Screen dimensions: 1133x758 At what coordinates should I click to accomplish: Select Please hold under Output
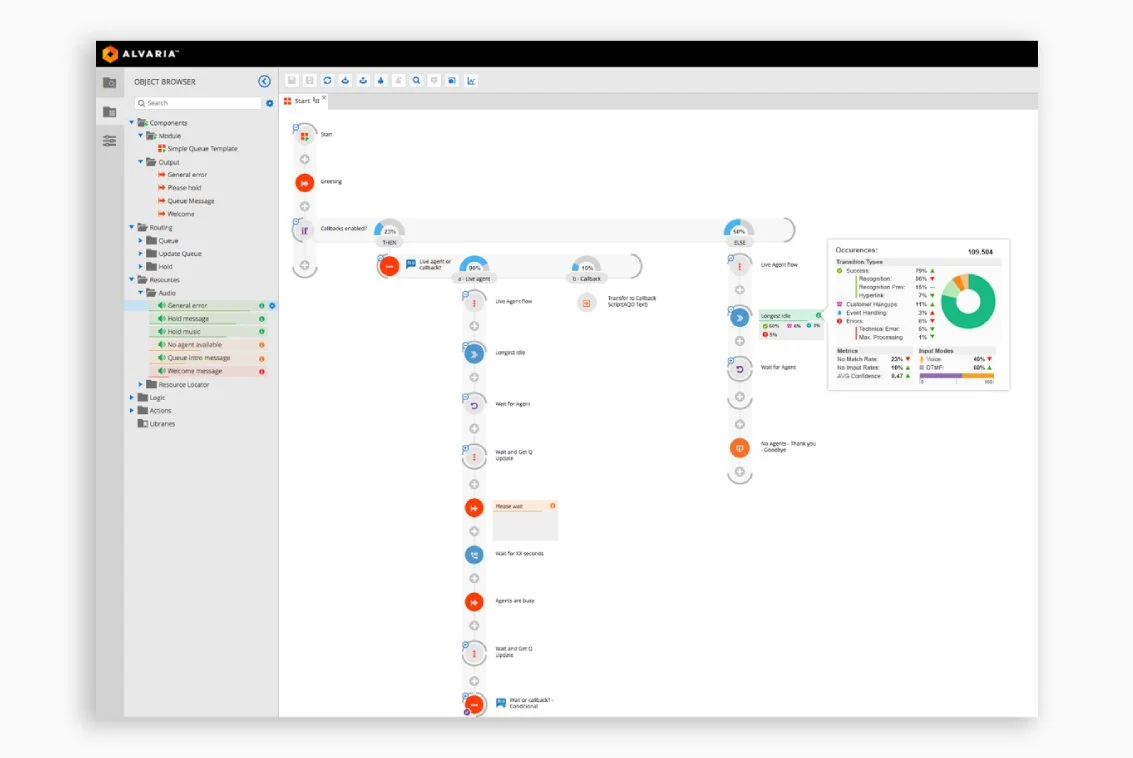click(x=179, y=188)
